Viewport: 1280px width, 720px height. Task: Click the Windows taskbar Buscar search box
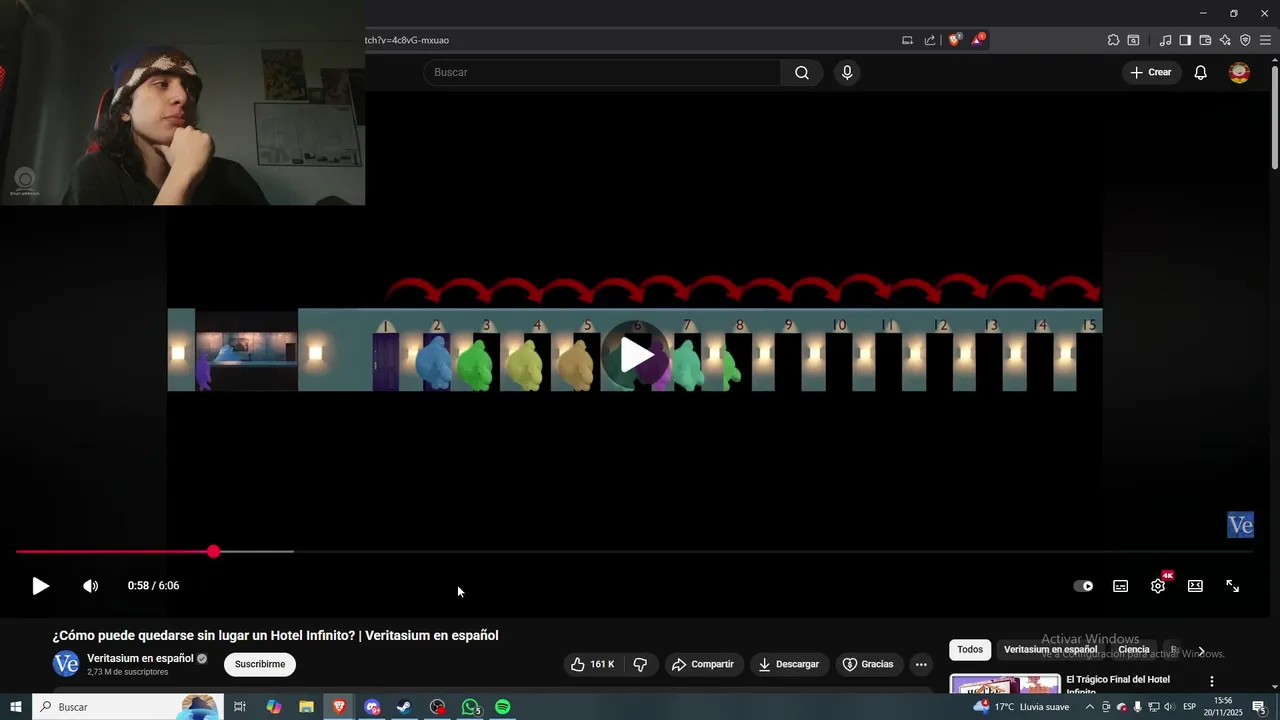pyautogui.click(x=127, y=707)
